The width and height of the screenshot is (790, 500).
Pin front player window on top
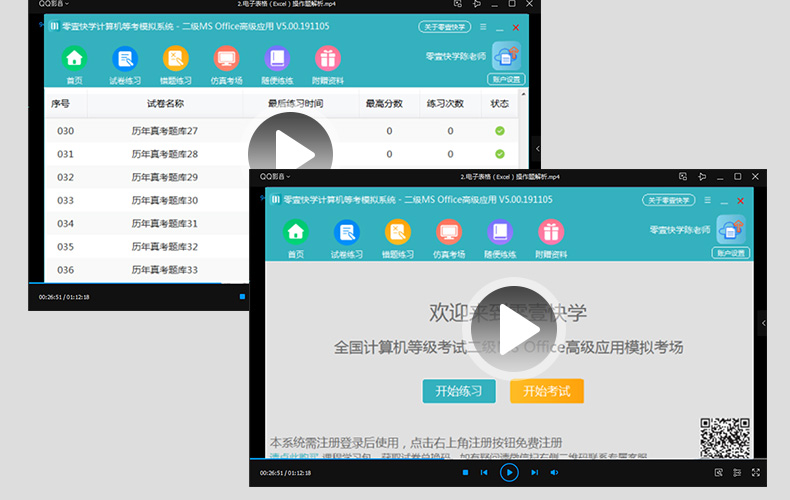[702, 176]
